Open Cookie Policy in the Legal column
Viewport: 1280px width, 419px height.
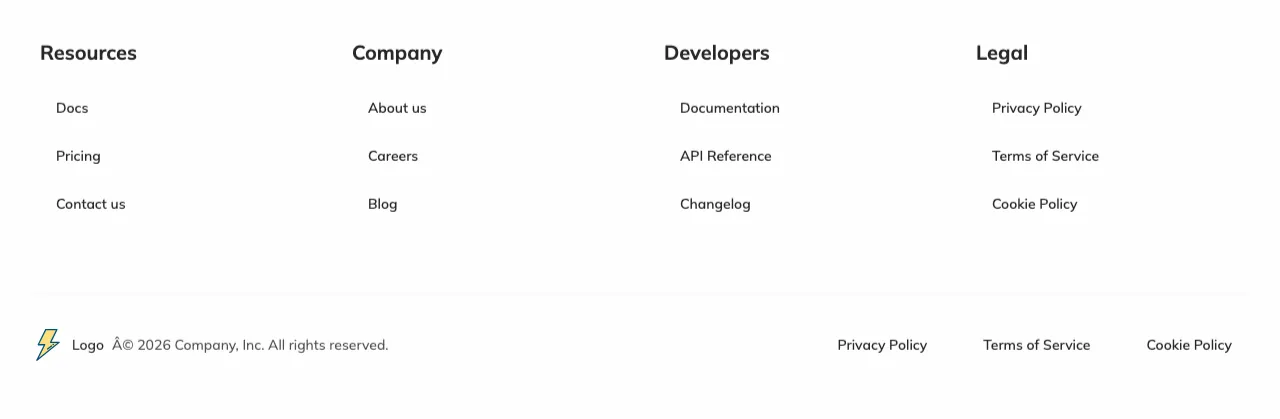coord(1035,204)
